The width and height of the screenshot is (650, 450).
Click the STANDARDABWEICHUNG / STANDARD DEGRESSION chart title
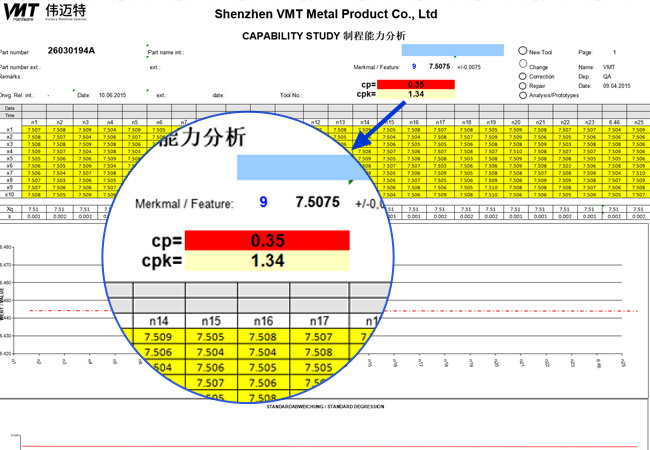325,407
